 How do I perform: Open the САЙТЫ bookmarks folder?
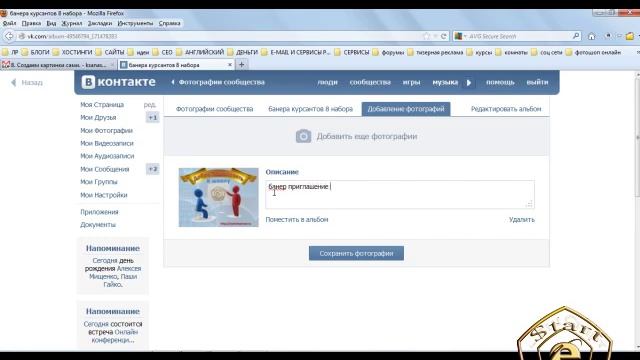[110, 52]
